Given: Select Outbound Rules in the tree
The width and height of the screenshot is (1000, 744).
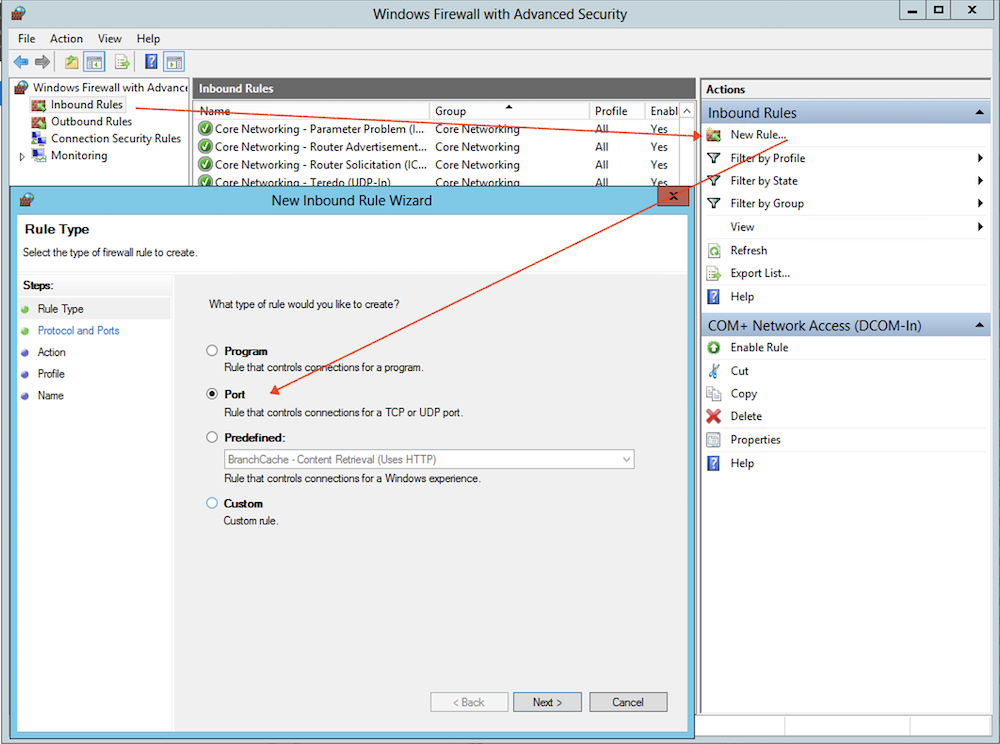Looking at the screenshot, I should 91,122.
